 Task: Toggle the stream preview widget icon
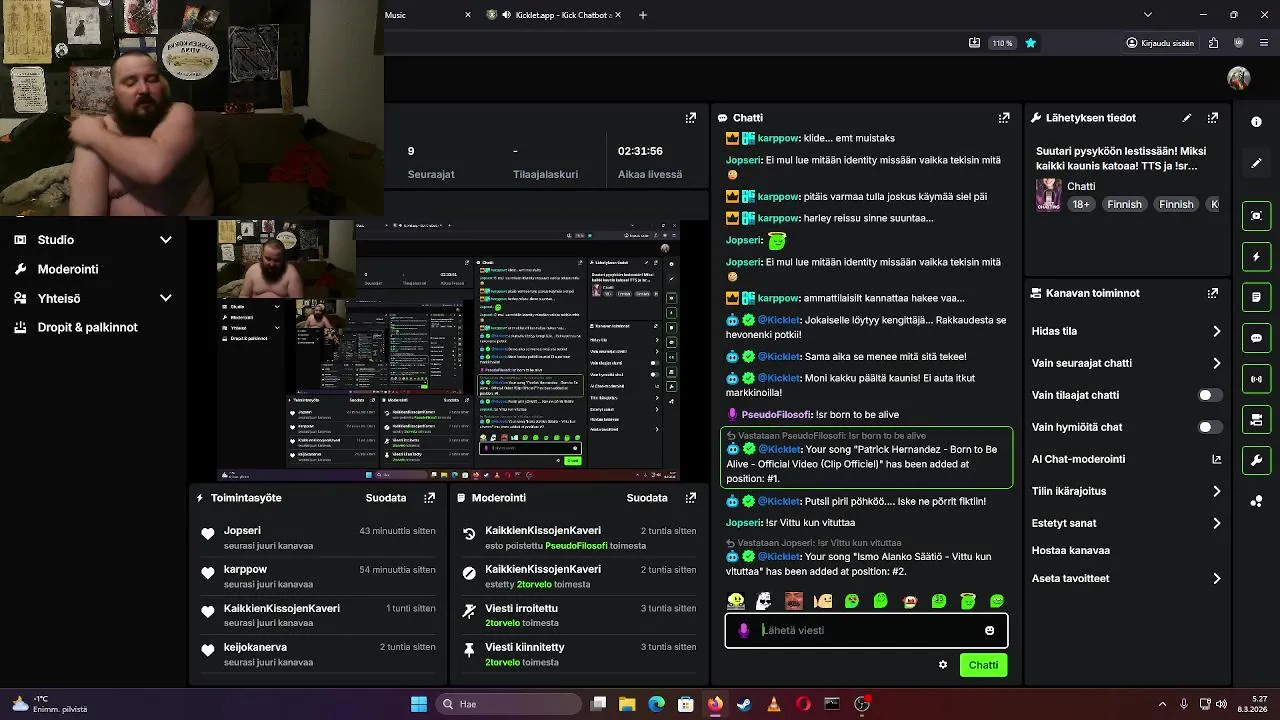click(1256, 216)
